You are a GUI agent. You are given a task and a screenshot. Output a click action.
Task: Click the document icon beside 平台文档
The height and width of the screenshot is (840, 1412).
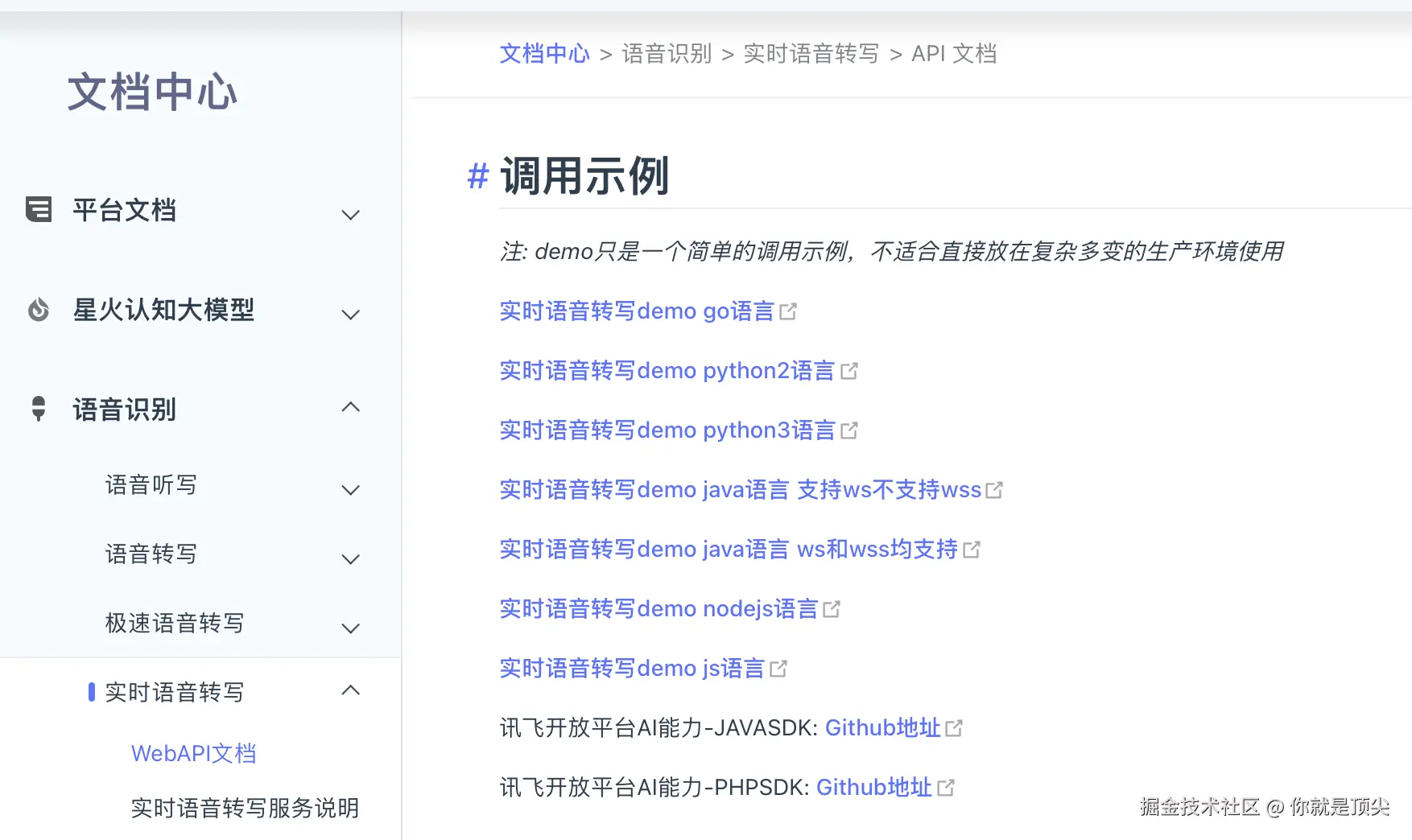pos(38,210)
